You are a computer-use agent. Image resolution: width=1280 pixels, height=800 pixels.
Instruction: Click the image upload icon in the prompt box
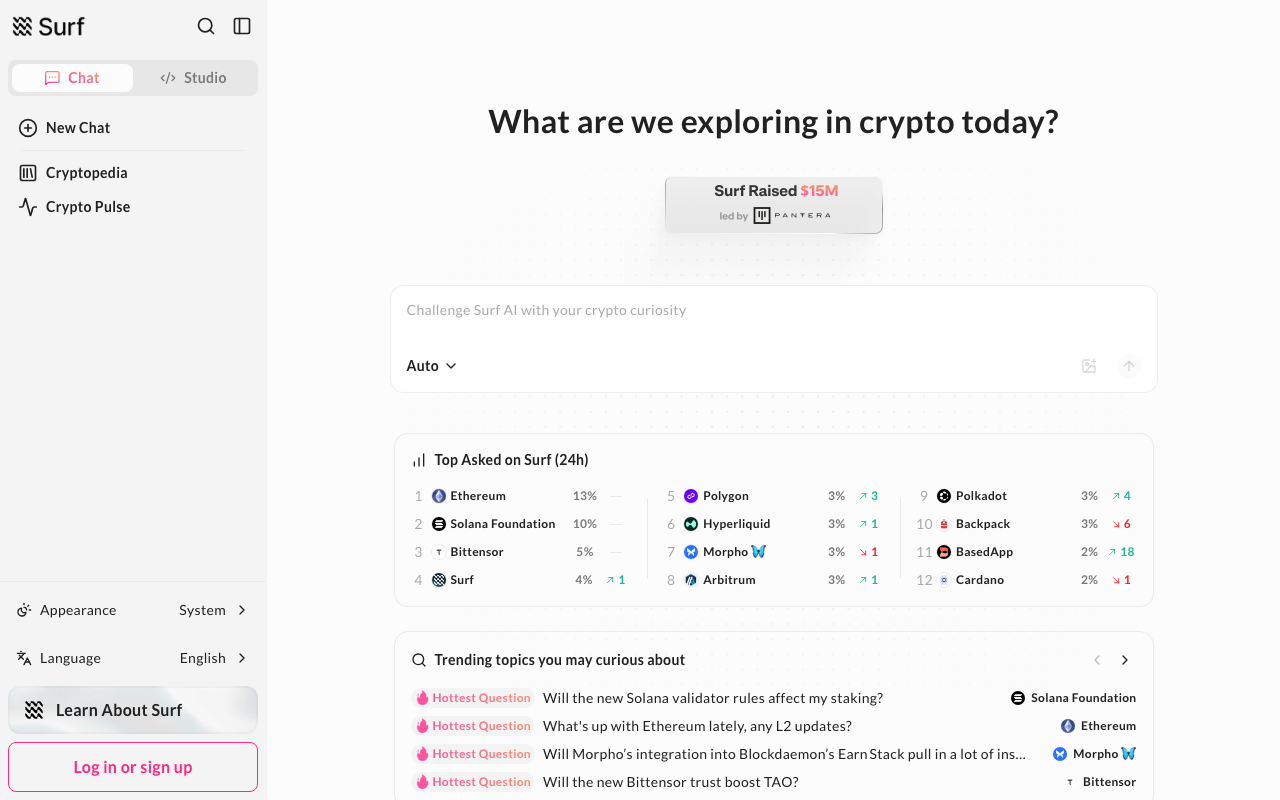pos(1088,366)
